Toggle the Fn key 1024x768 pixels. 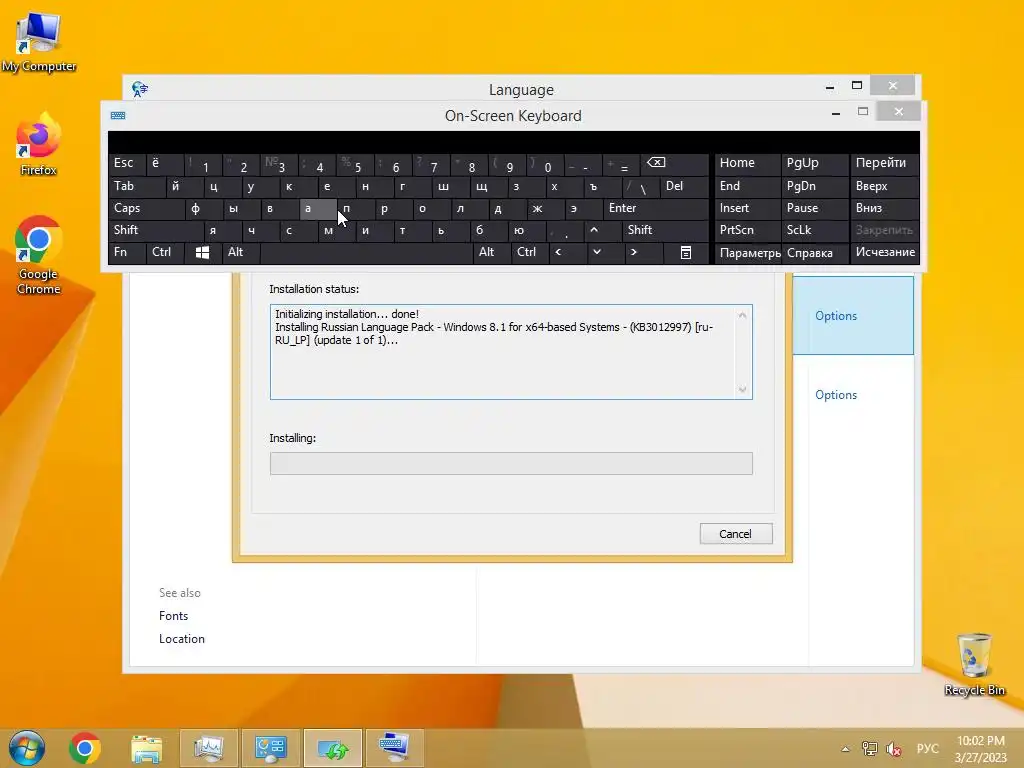click(x=127, y=253)
